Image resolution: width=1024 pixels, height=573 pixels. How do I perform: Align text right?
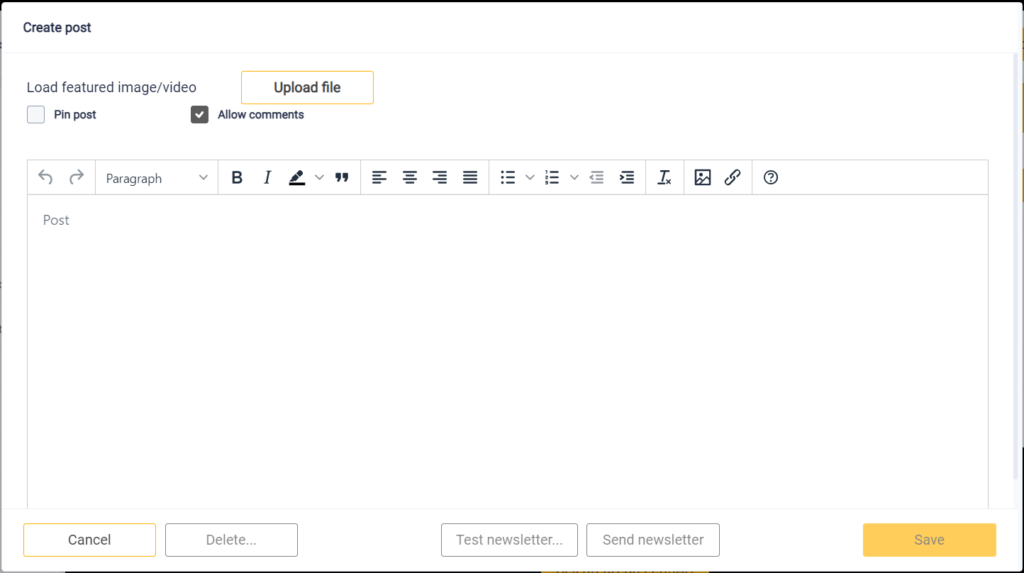440,177
